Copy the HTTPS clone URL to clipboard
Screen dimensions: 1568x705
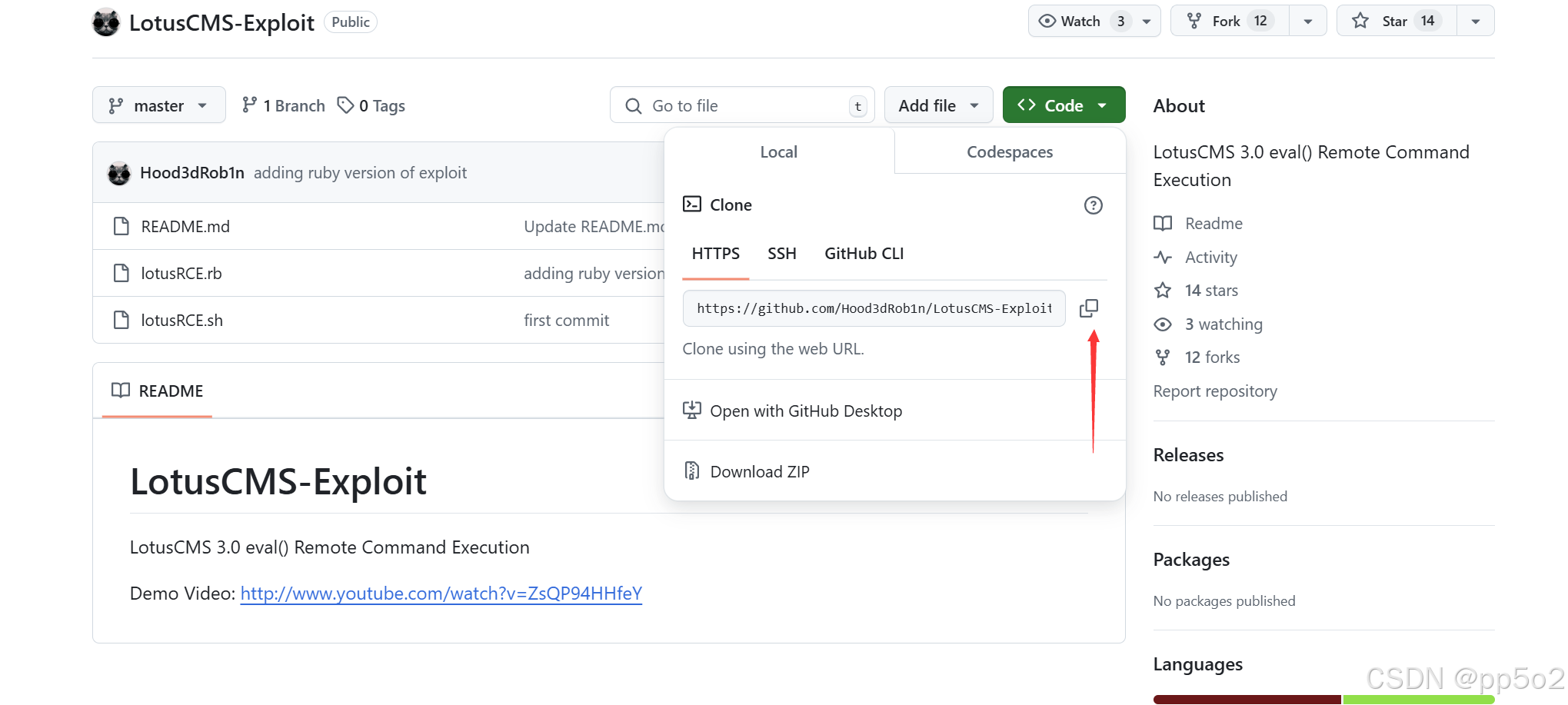click(x=1088, y=308)
